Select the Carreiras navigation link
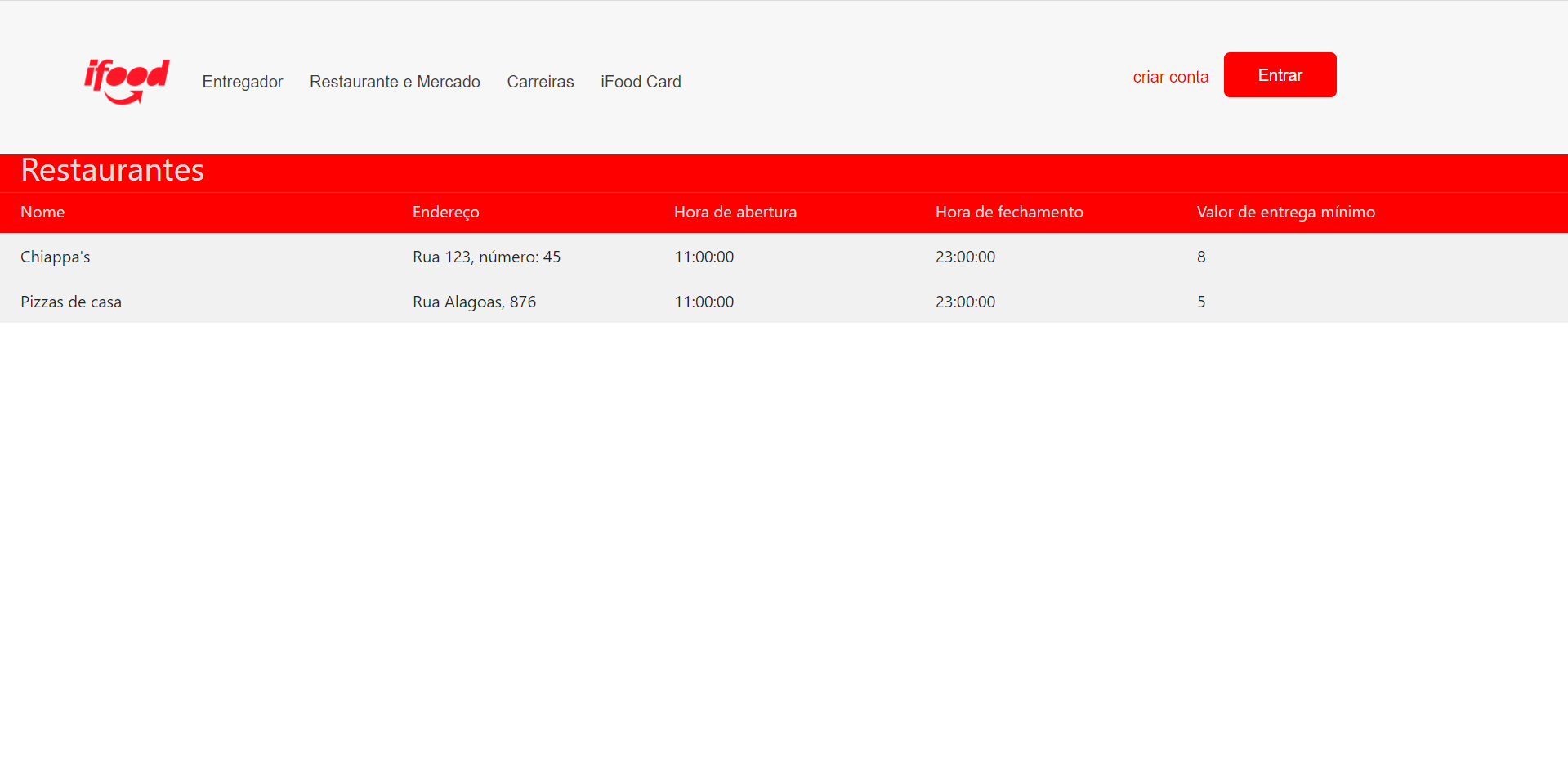 point(540,82)
